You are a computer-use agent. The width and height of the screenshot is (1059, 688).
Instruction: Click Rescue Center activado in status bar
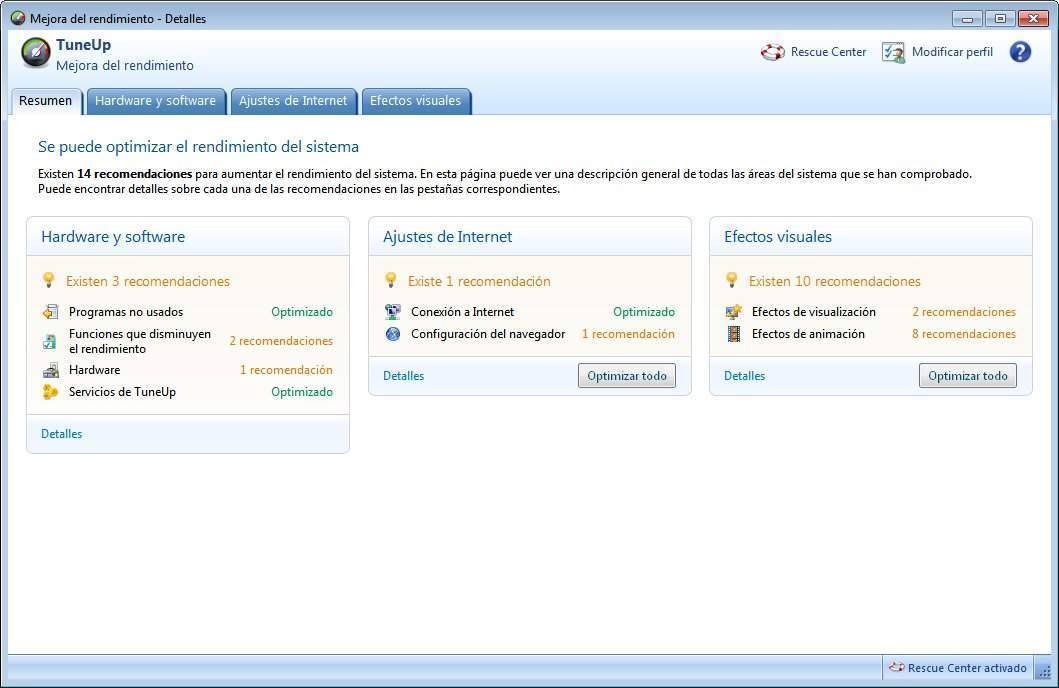(x=966, y=668)
